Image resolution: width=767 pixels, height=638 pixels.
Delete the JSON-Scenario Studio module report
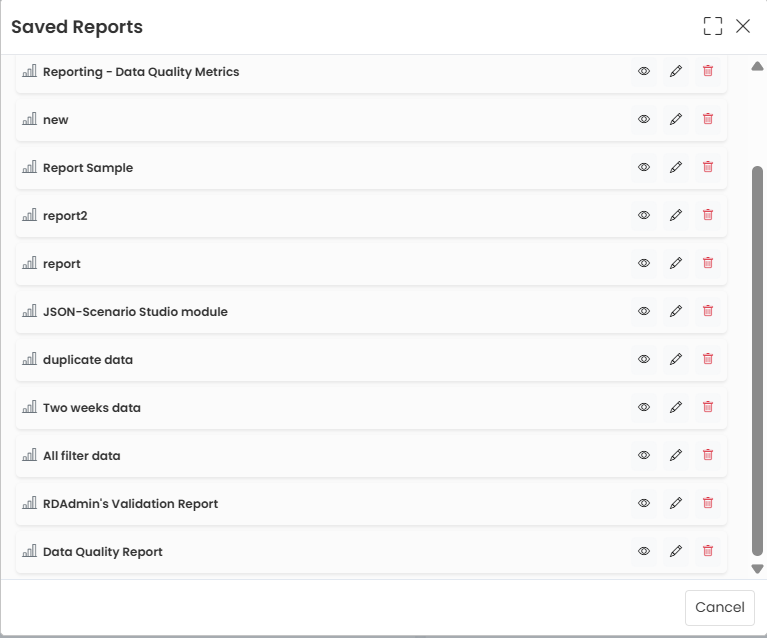tap(707, 311)
